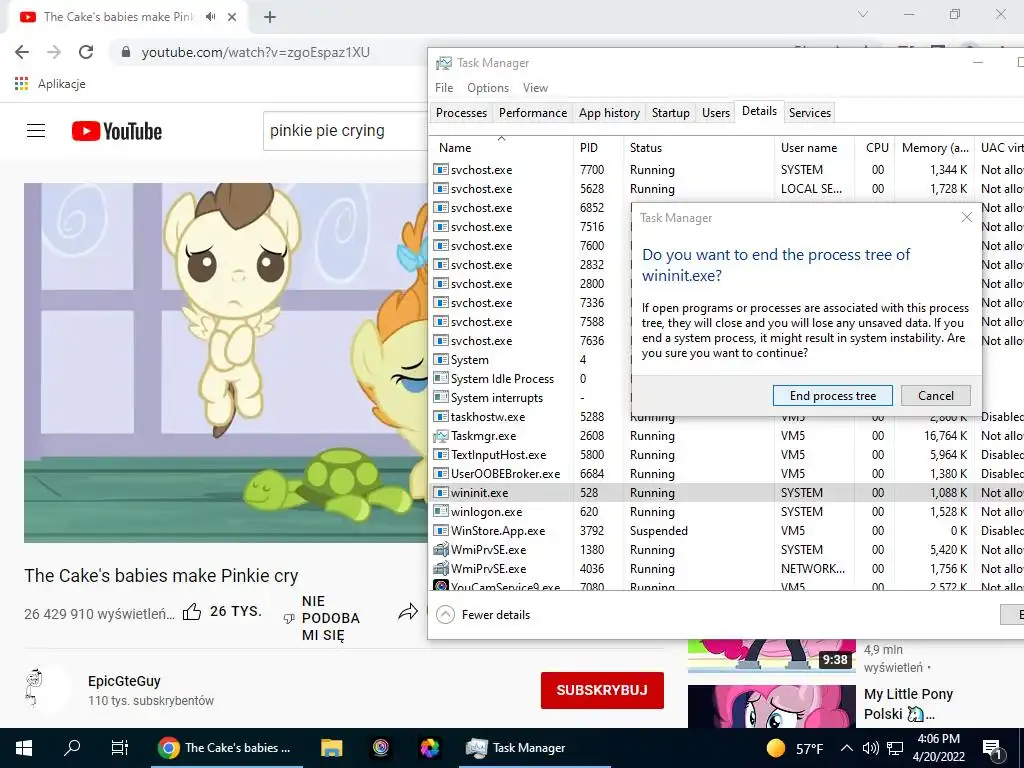This screenshot has height=768, width=1024.
Task: Share the video with arrow icon
Action: coord(408,612)
